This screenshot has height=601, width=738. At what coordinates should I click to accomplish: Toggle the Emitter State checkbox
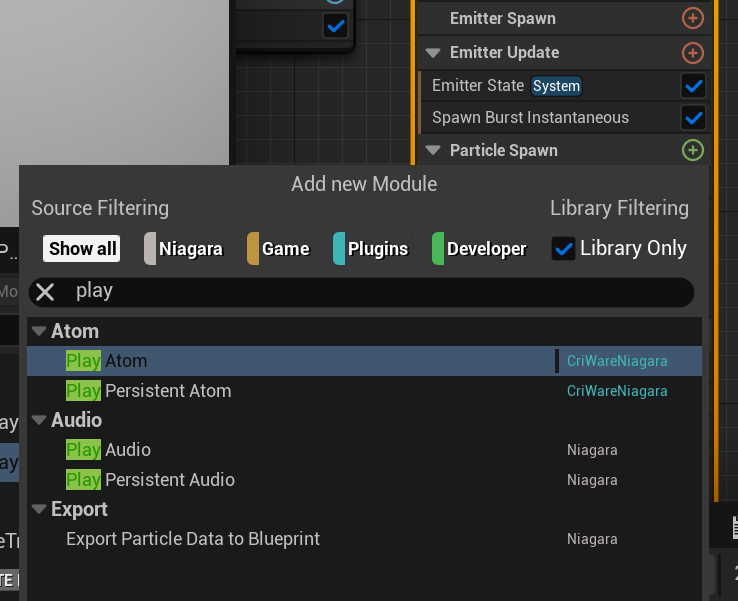692,86
